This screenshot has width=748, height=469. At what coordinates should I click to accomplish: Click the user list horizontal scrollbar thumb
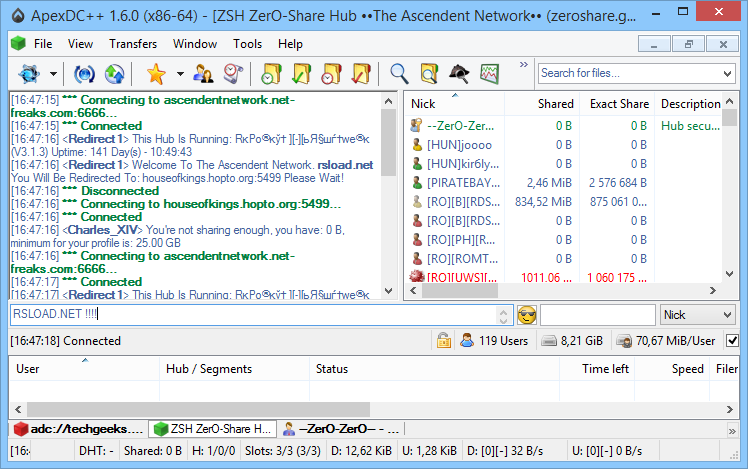coord(459,291)
